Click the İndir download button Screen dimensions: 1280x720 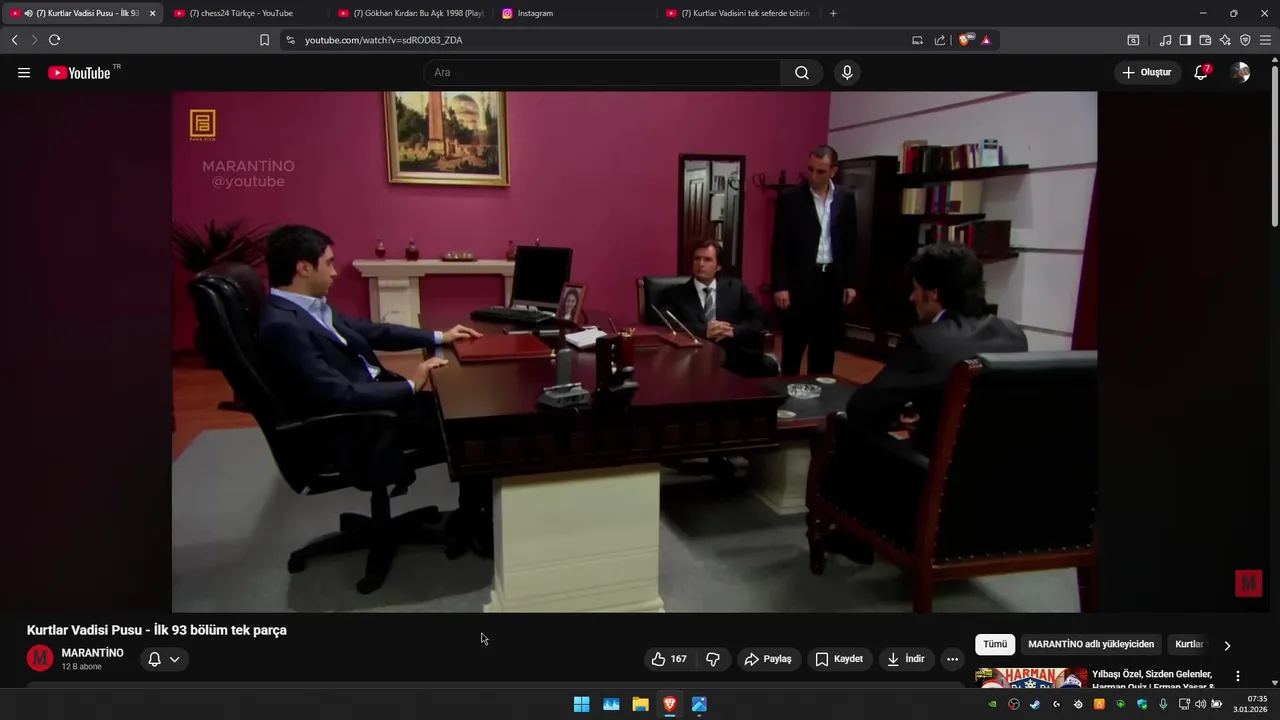(906, 659)
